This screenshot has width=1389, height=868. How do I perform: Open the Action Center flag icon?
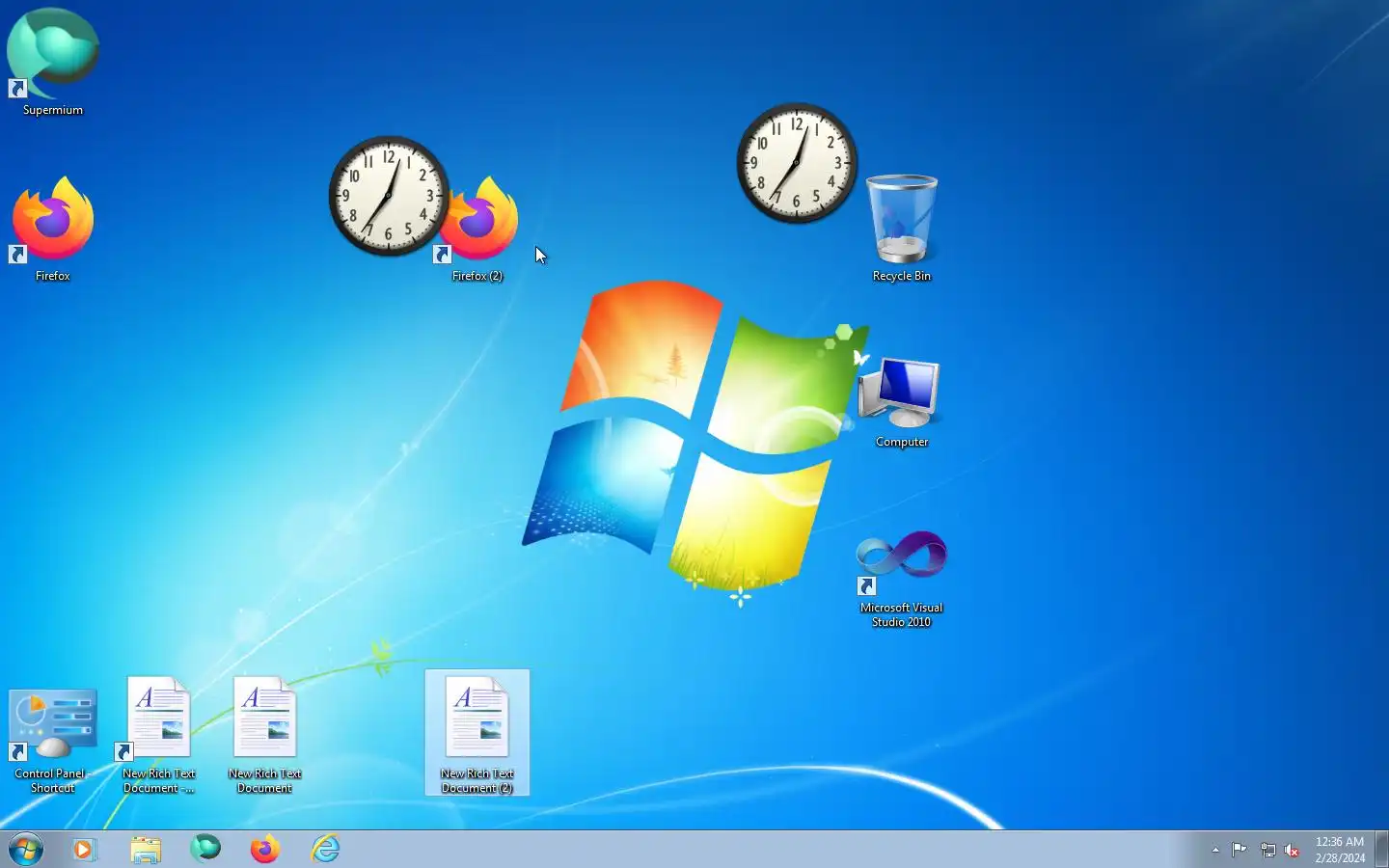click(x=1239, y=850)
